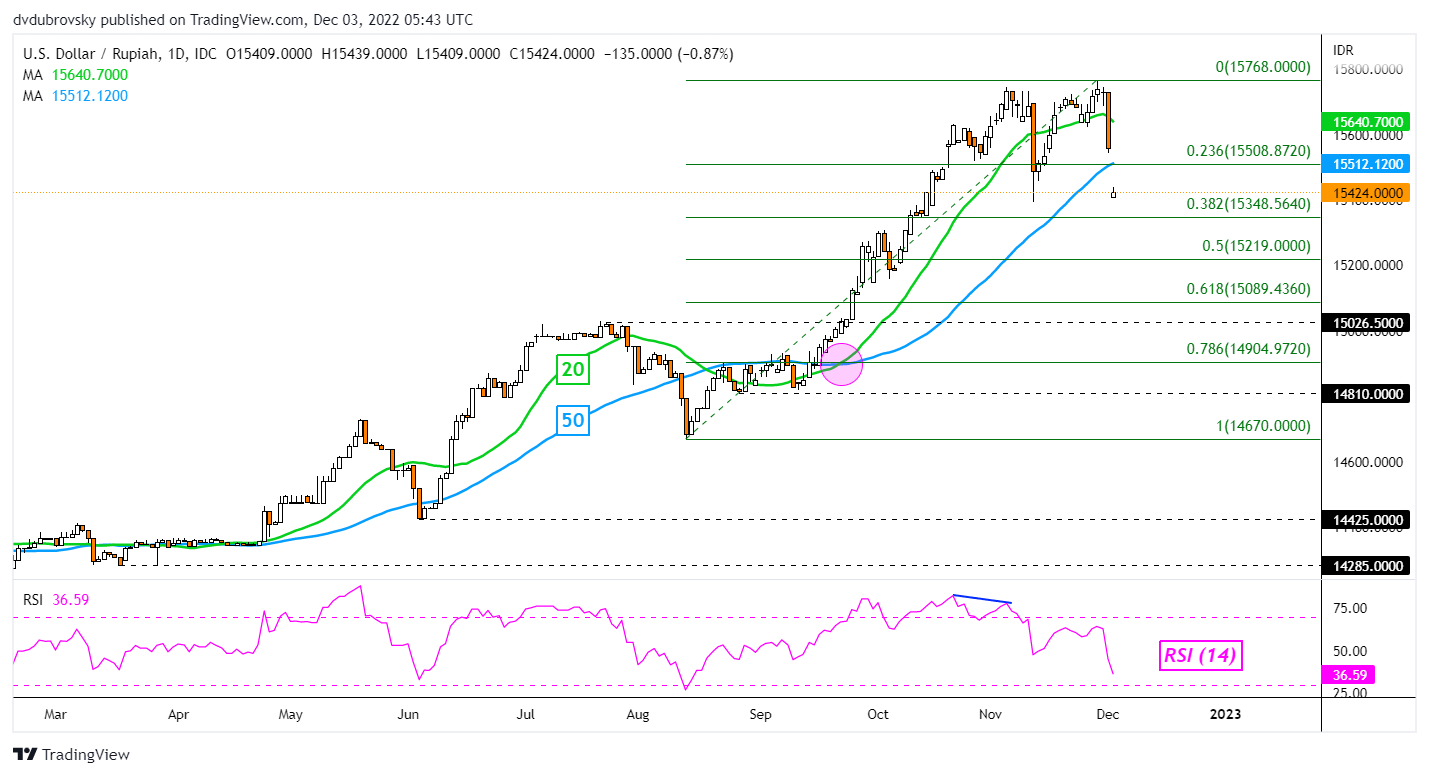Click the 'Dec' label on the time axis
The height and width of the screenshot is (776, 1429).
coord(1106,715)
